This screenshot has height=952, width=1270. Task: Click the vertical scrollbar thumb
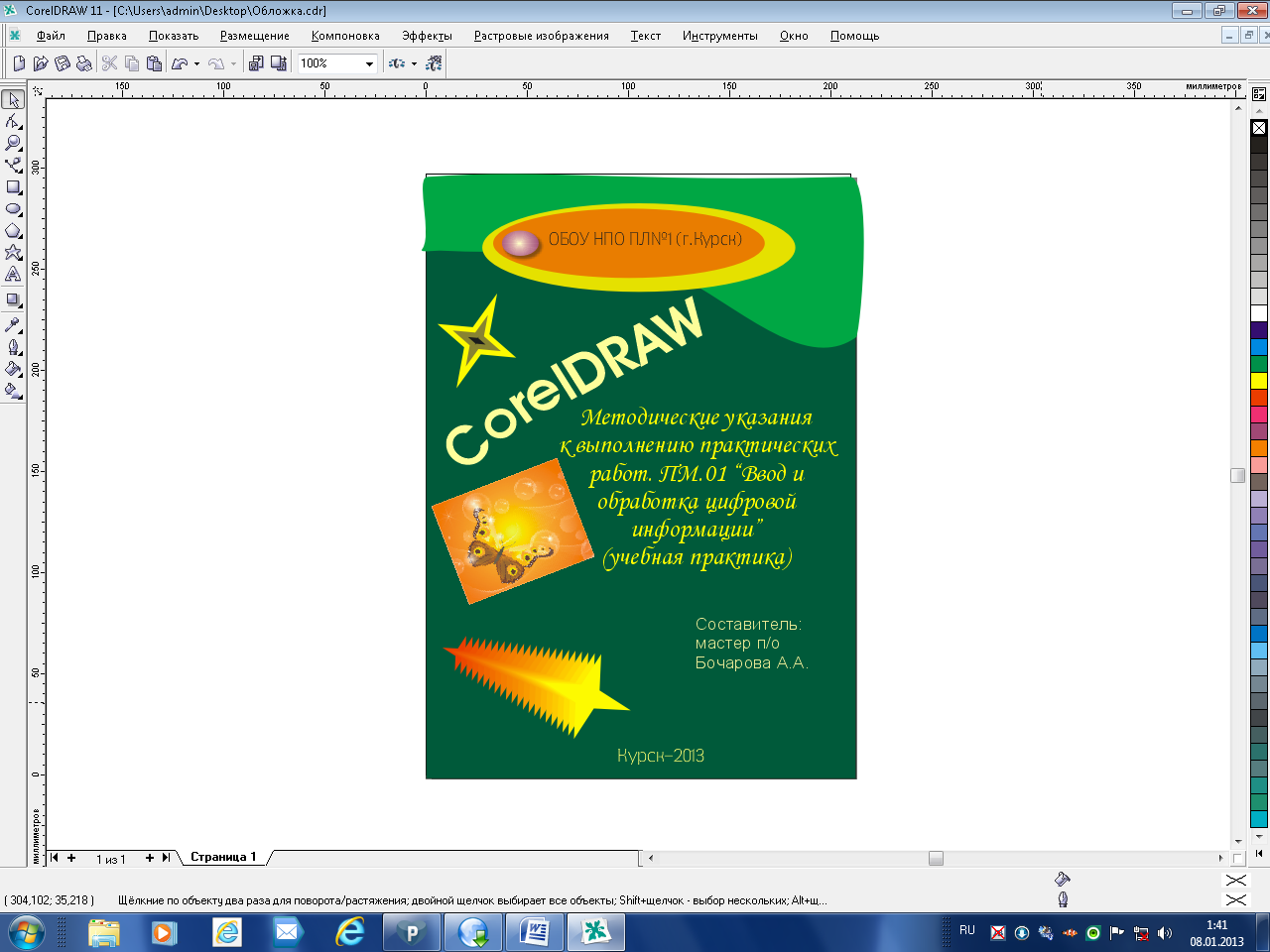[1238, 476]
